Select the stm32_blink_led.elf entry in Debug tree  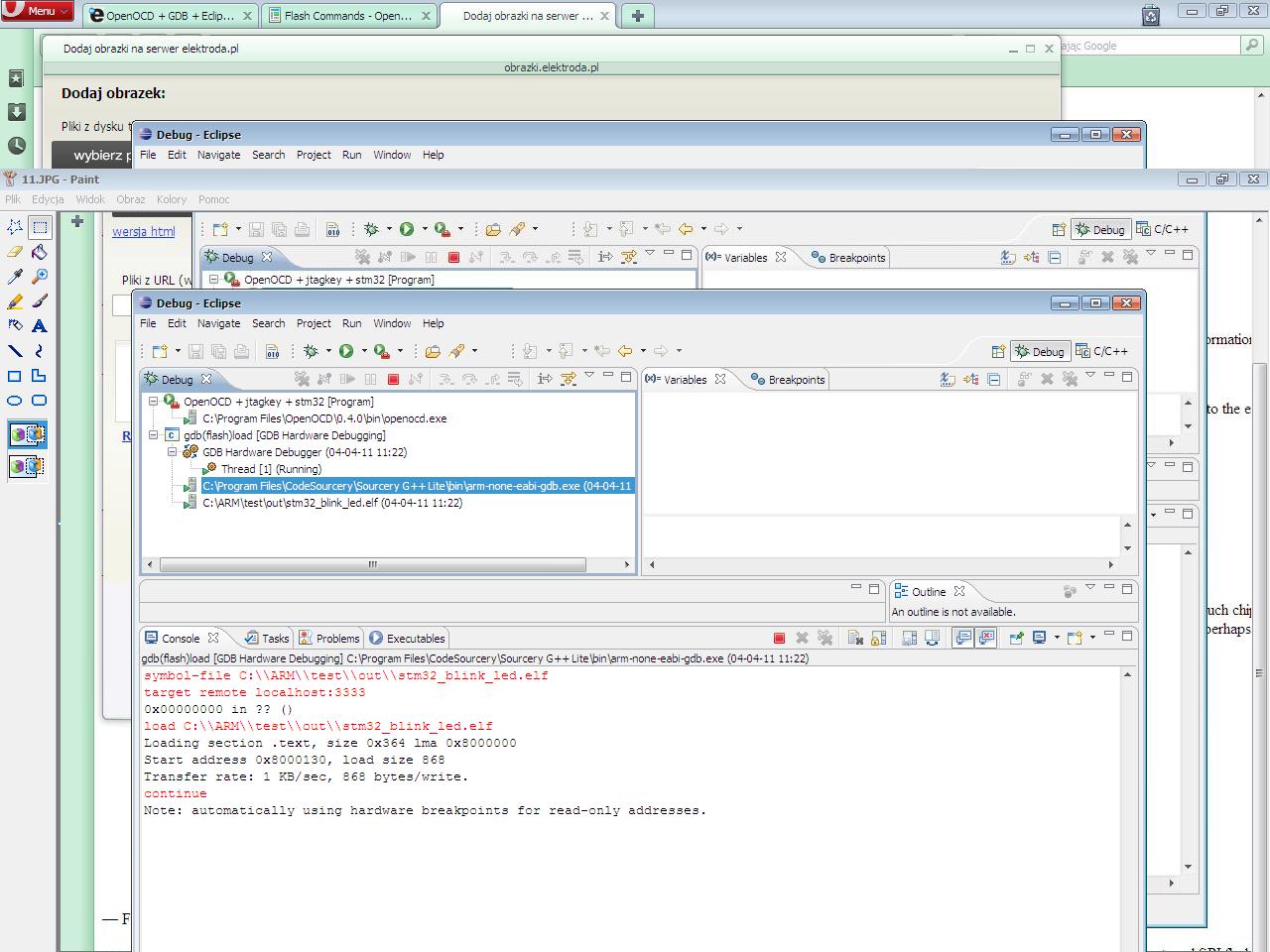(x=323, y=503)
